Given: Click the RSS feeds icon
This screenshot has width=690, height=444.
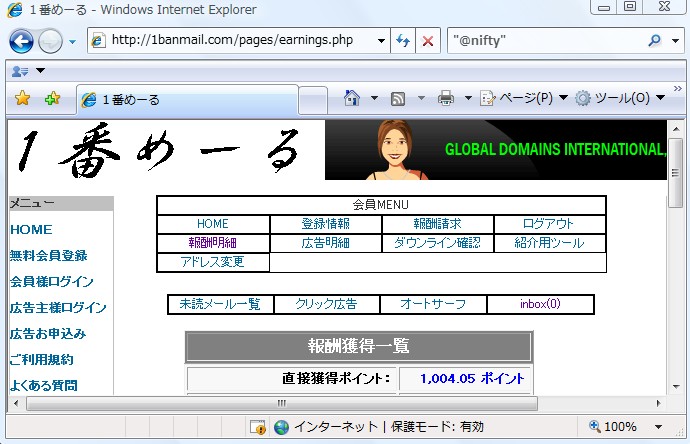Looking at the screenshot, I should tap(398, 99).
